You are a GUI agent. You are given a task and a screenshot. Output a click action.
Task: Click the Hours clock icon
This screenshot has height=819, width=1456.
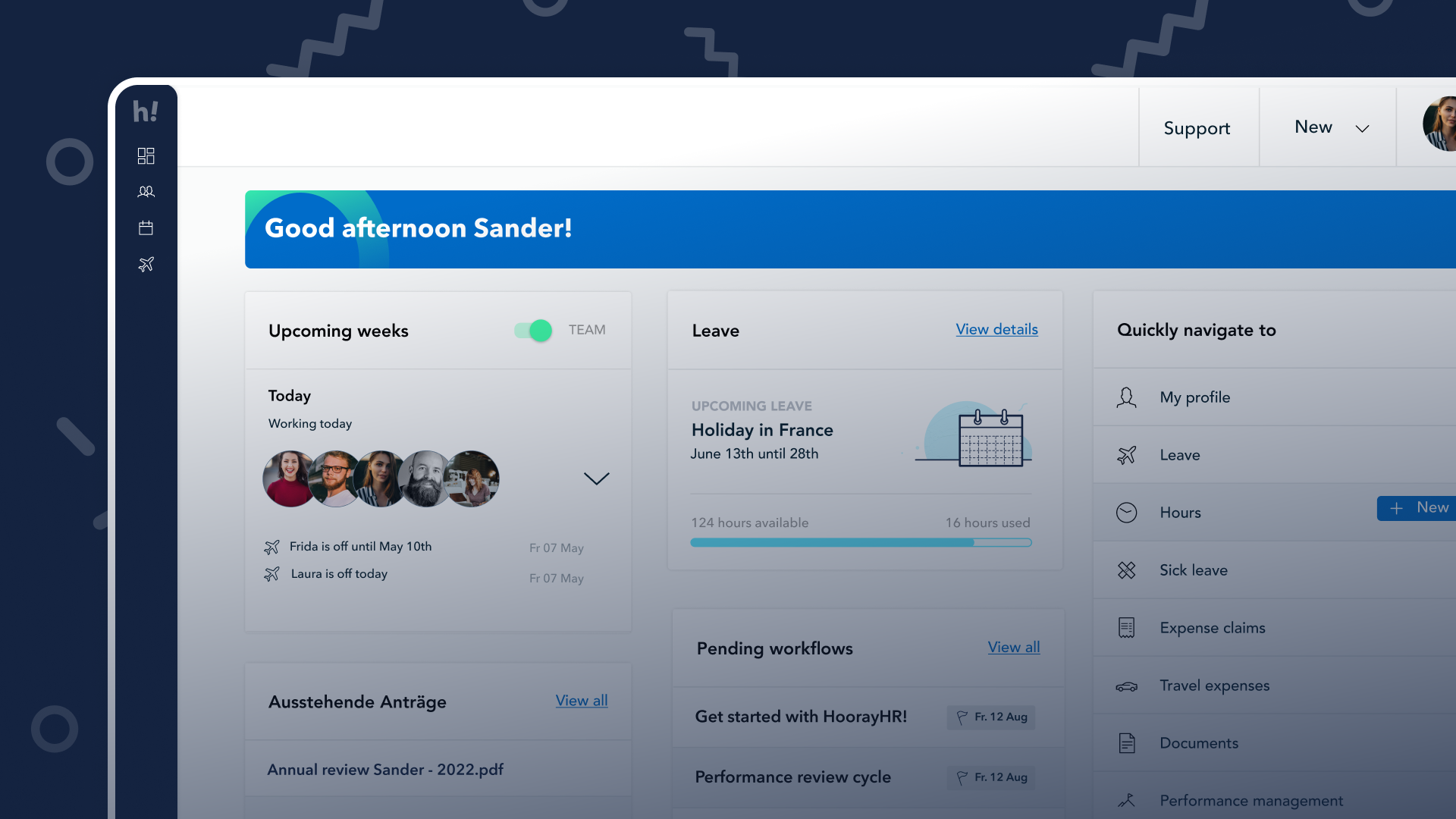pos(1126,512)
